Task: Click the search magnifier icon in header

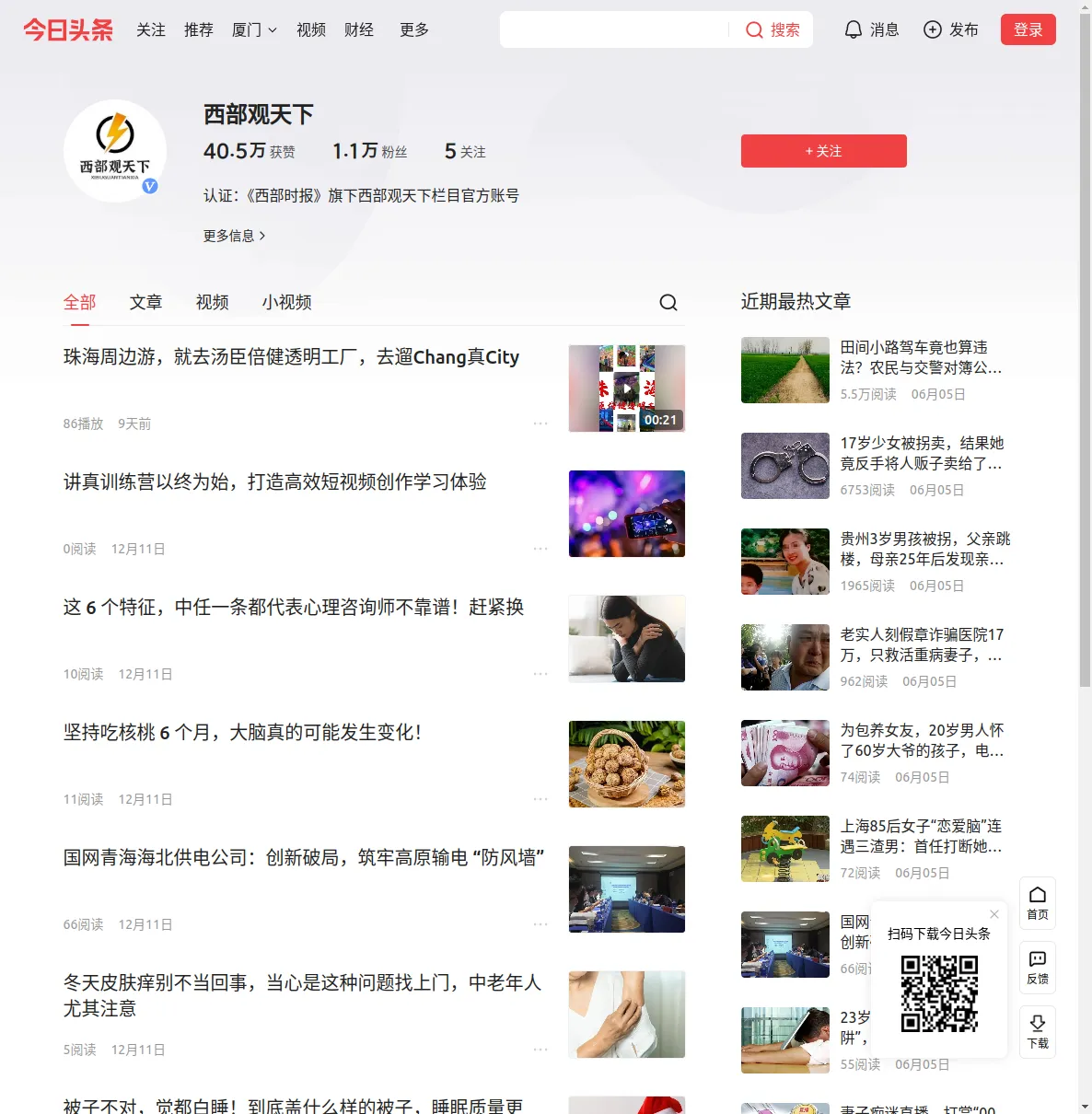Action: coord(754,29)
